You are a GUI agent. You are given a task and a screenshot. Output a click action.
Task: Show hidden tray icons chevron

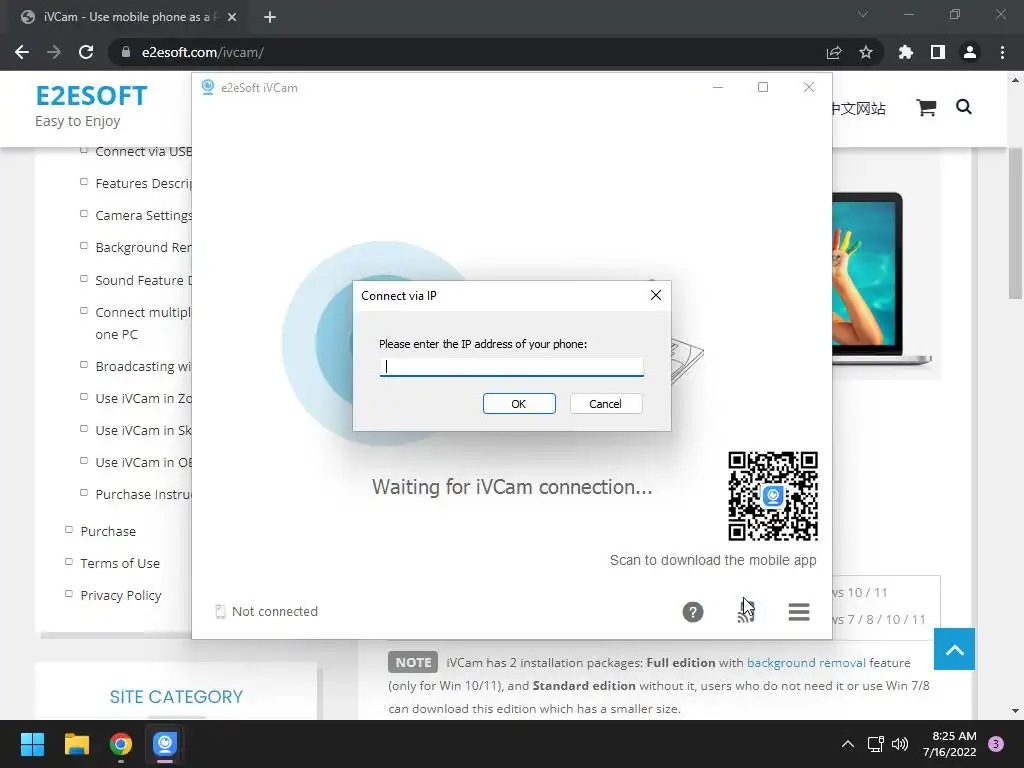(848, 744)
